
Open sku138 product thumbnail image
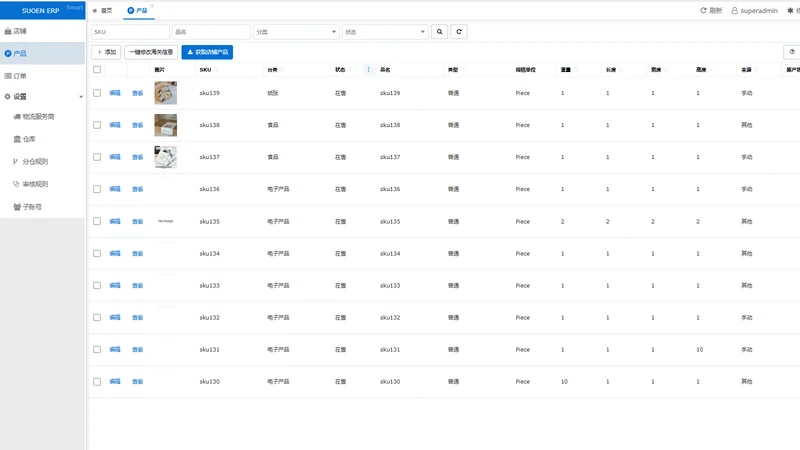tap(166, 125)
